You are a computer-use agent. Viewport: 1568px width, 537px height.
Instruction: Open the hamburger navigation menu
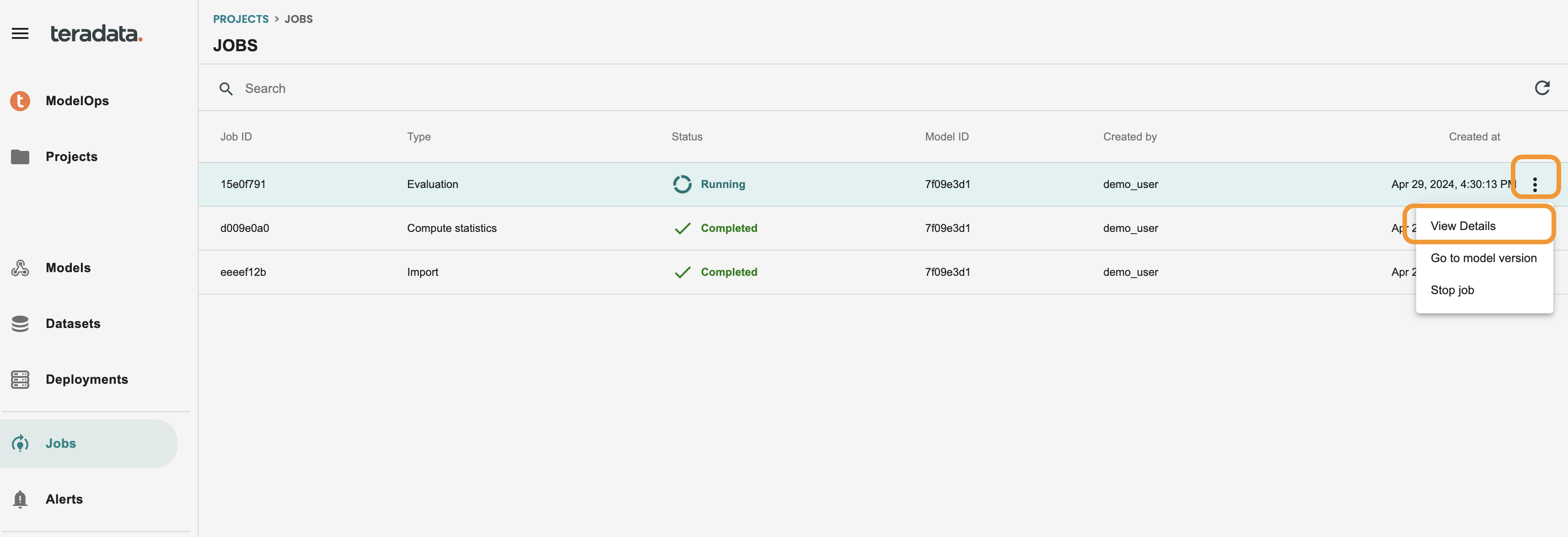tap(20, 33)
